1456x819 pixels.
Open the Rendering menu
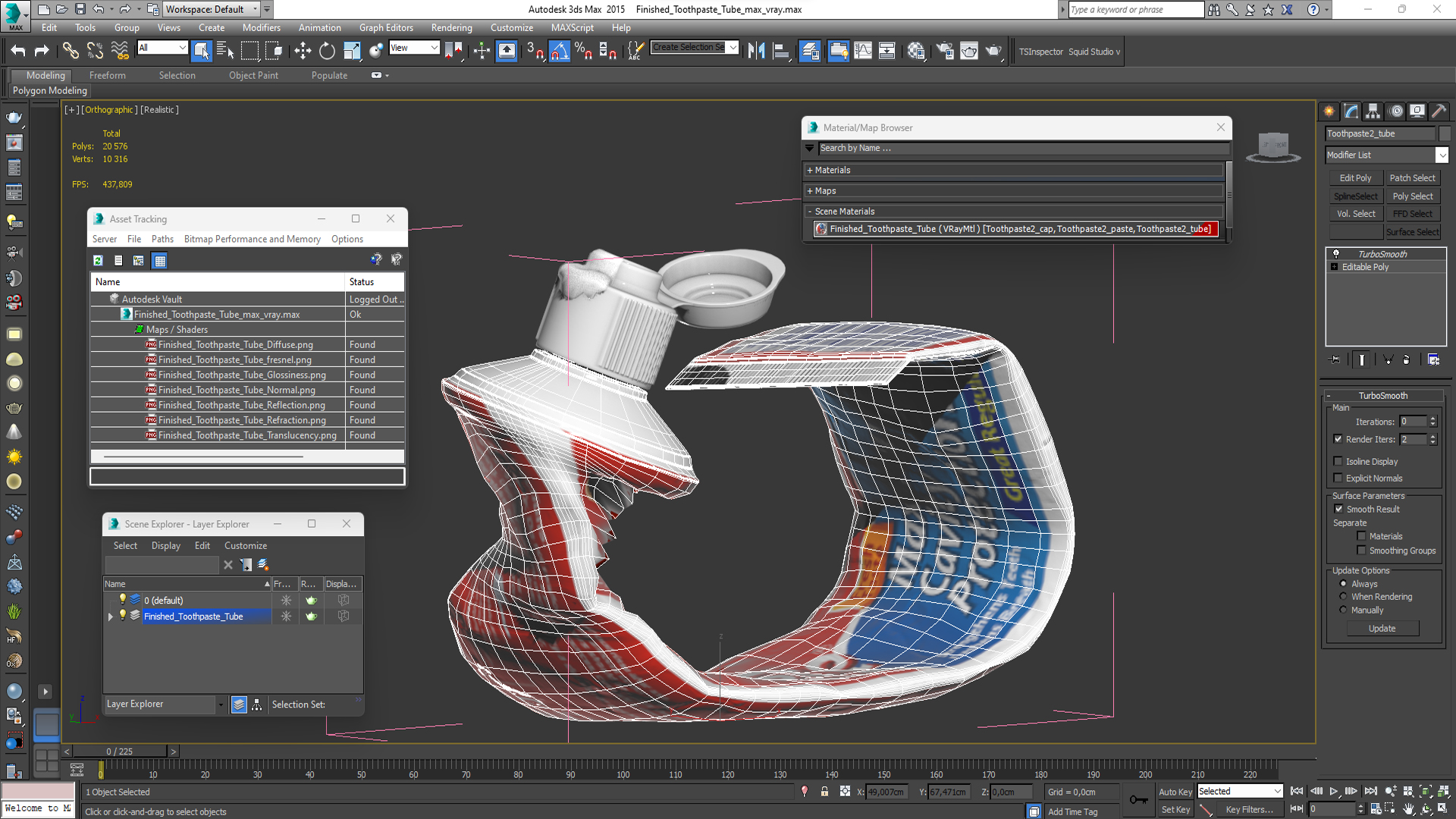click(451, 27)
